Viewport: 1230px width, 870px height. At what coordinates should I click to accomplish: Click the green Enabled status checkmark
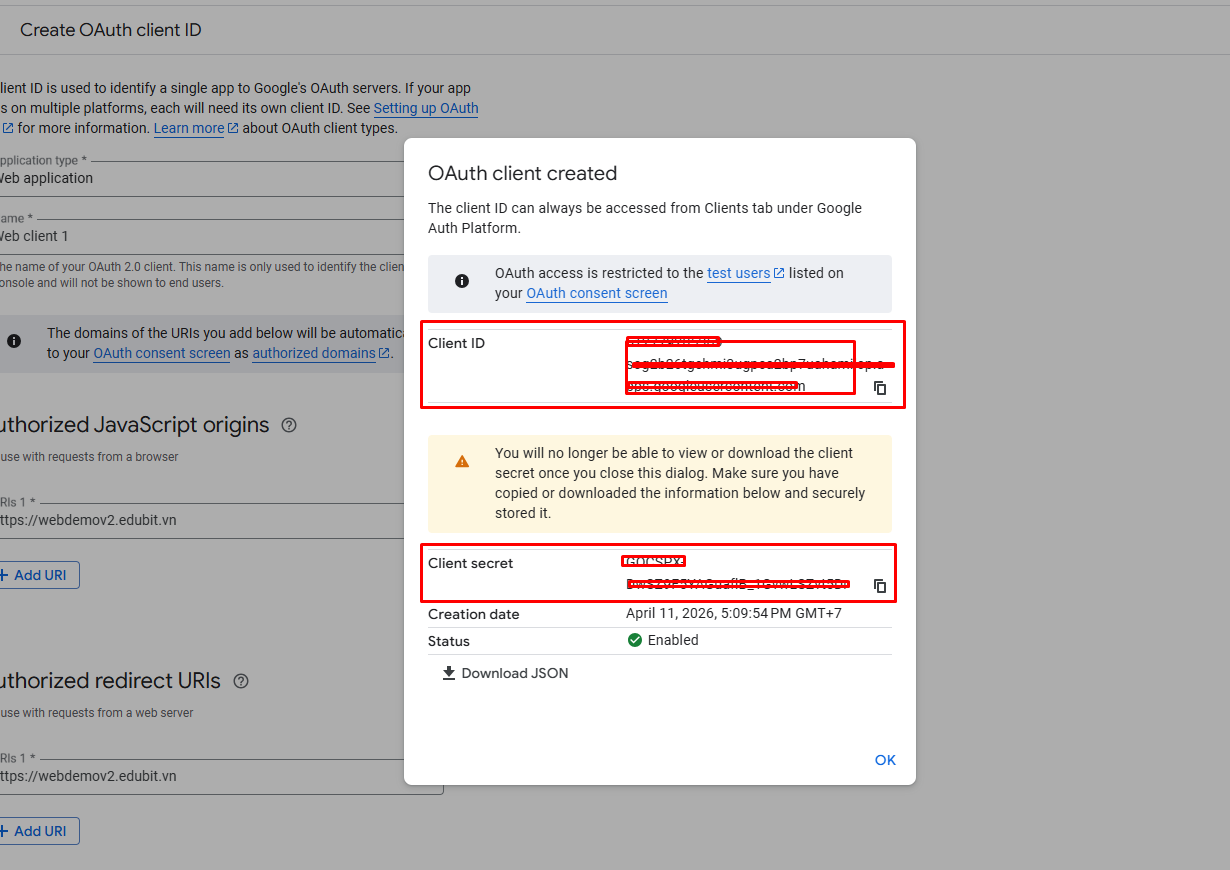pos(635,640)
